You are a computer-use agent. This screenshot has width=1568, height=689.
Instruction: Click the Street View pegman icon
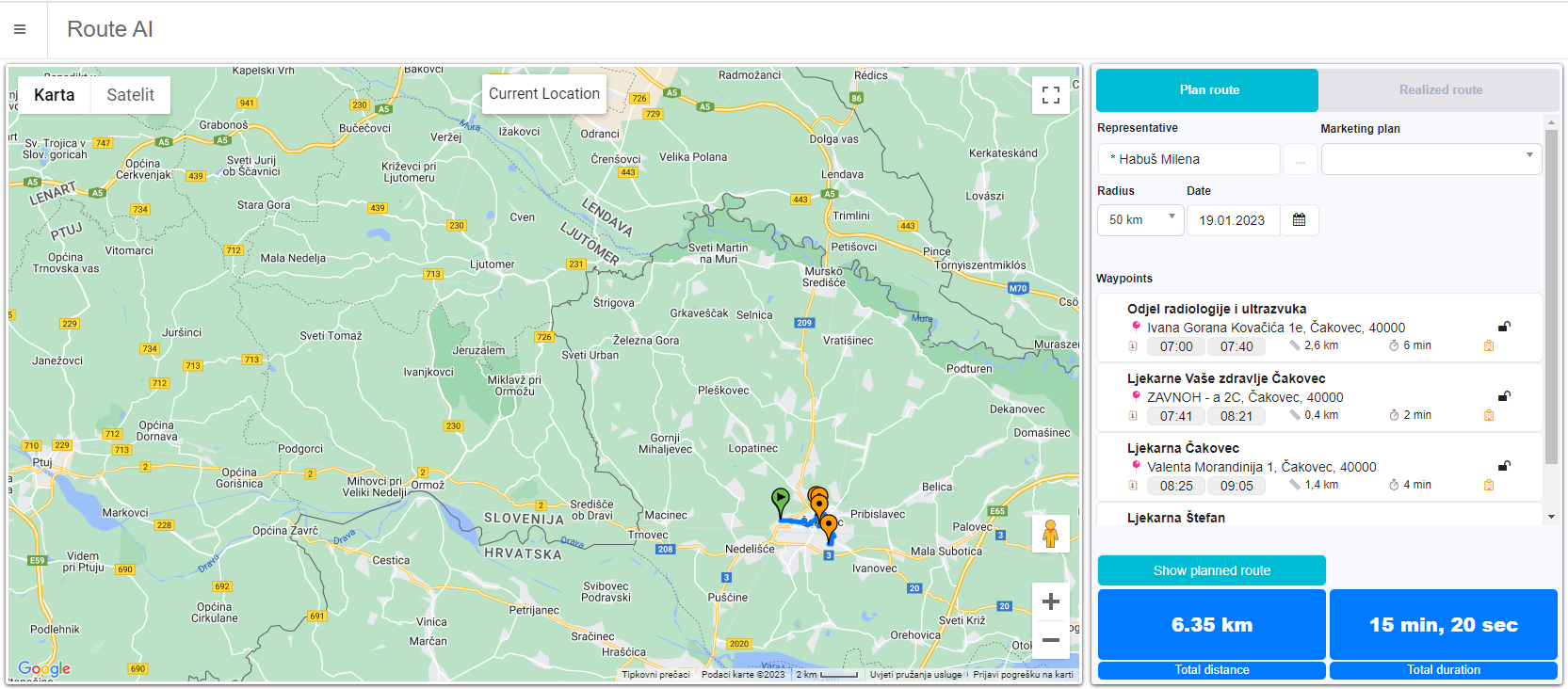[1051, 535]
